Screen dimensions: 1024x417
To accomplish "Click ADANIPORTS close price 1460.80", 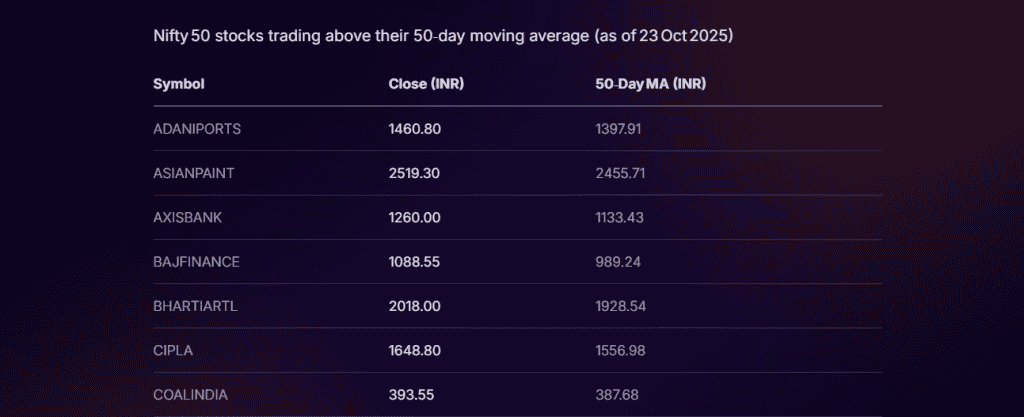I will click(x=415, y=129).
